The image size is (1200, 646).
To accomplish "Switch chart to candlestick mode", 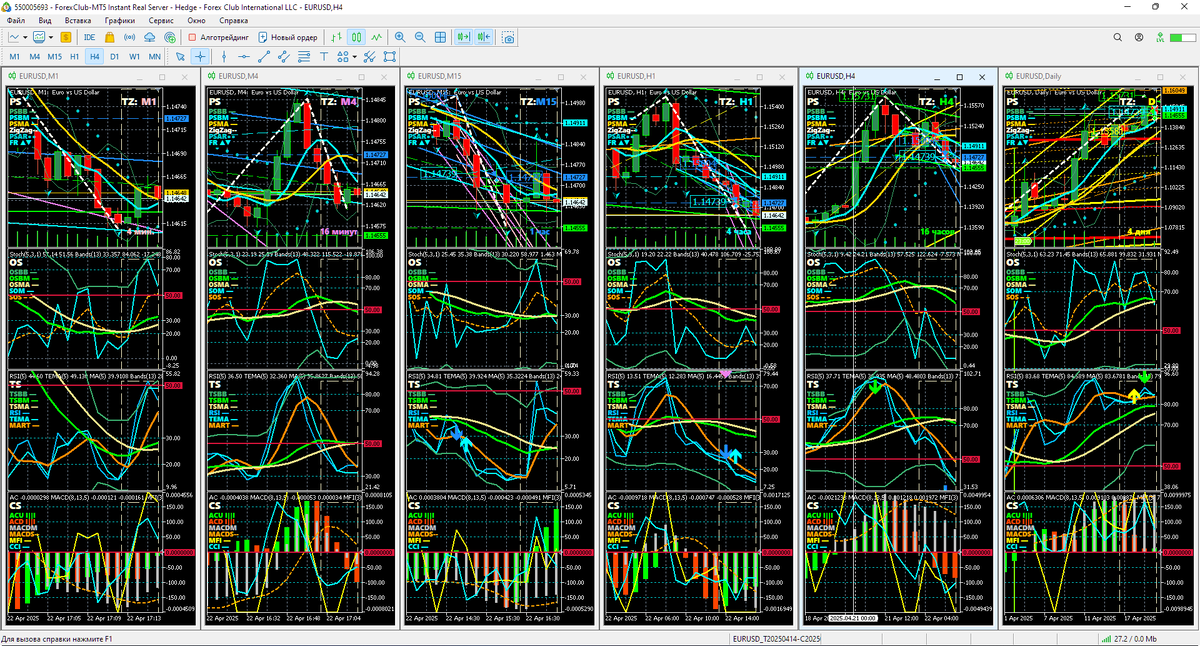I will [357, 37].
